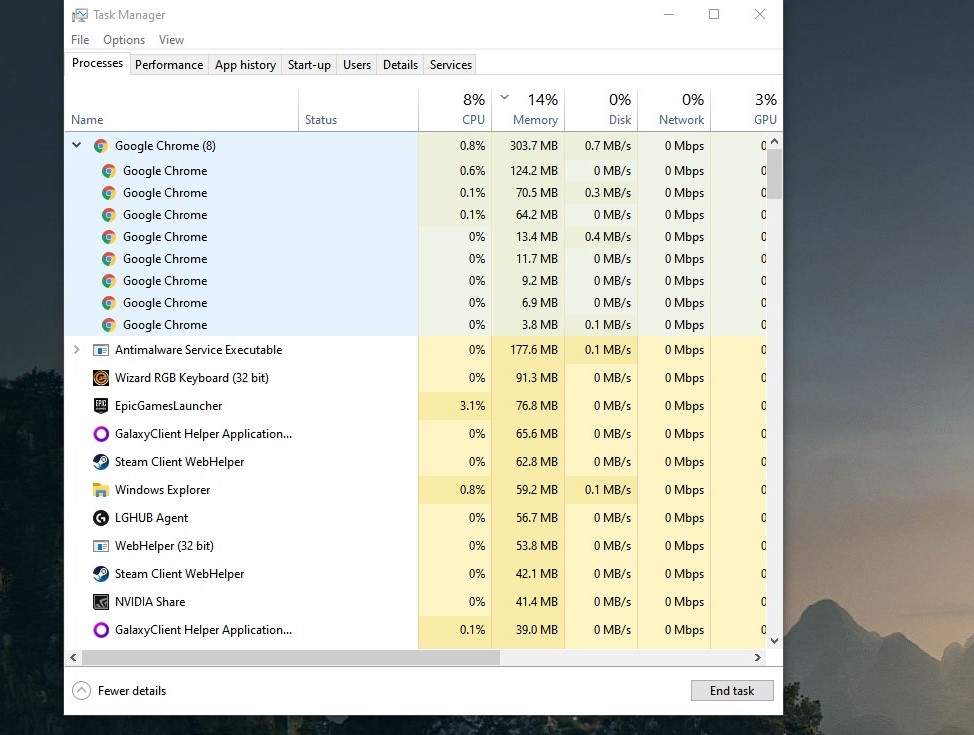974x735 pixels.
Task: Expand the Antimalware Service Executable group
Action: [76, 349]
